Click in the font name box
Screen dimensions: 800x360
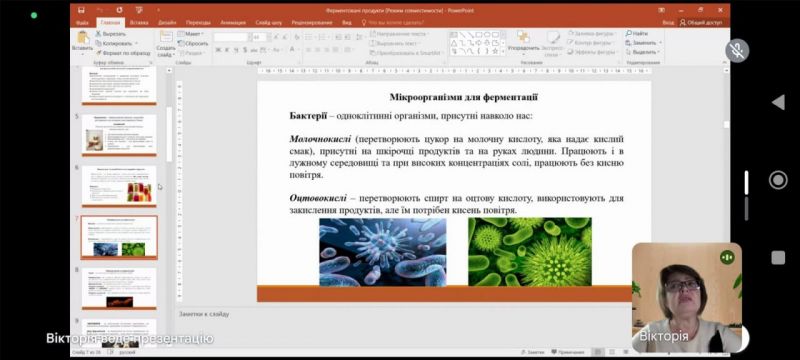[231, 37]
